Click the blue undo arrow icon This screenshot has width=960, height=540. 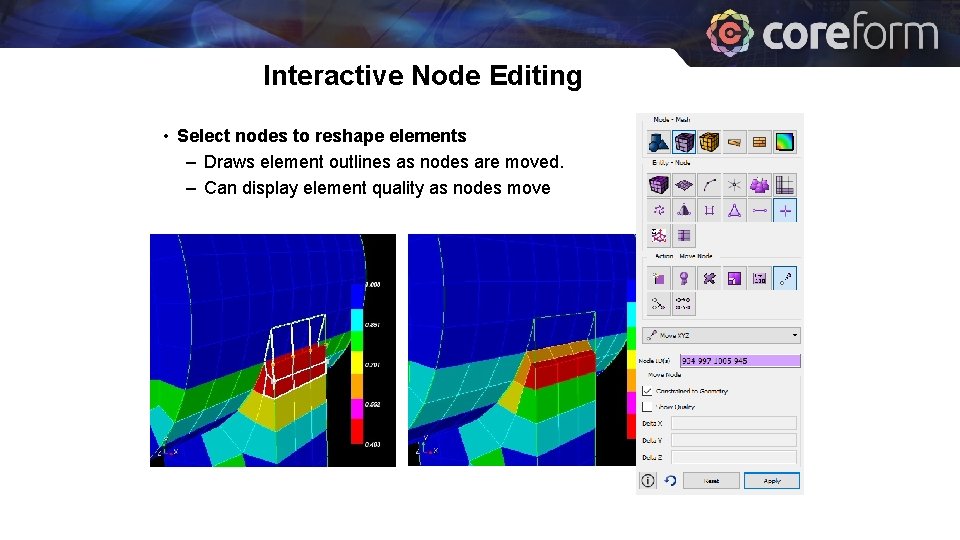click(670, 481)
